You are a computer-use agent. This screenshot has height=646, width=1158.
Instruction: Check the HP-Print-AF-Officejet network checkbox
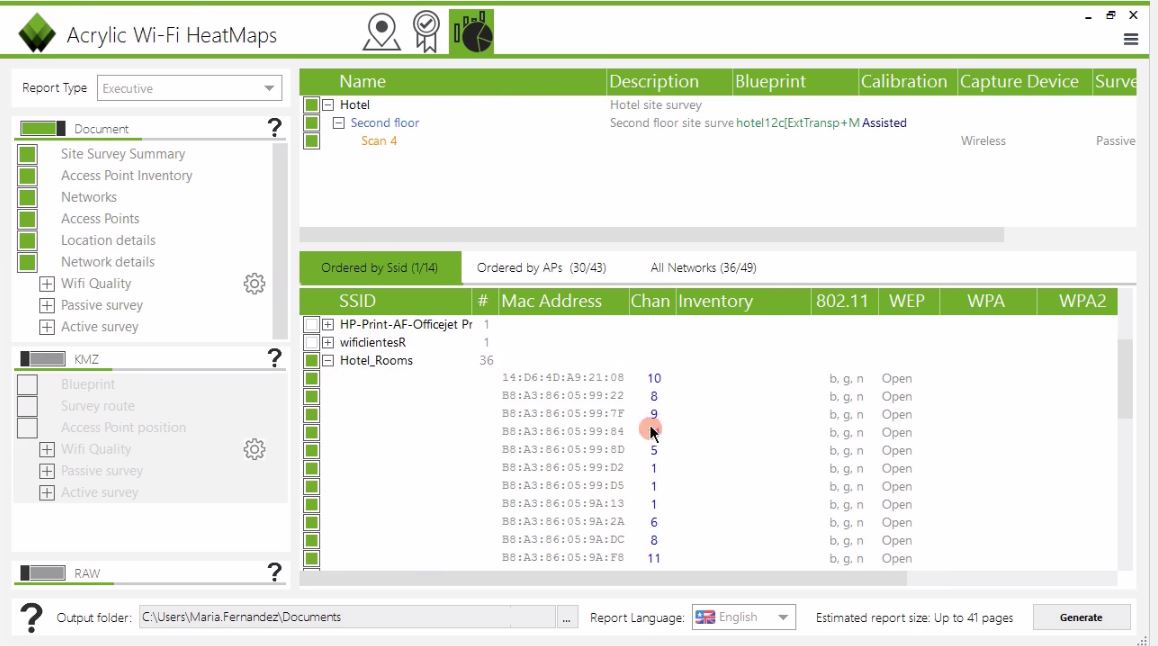coord(312,324)
